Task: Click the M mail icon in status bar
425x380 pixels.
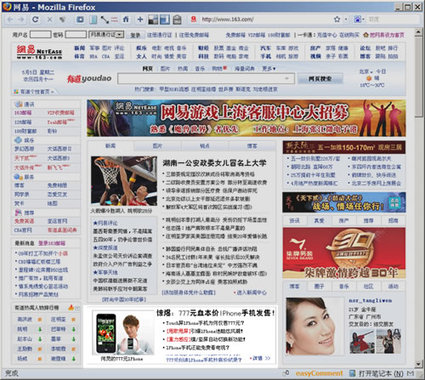Action: [x=411, y=373]
